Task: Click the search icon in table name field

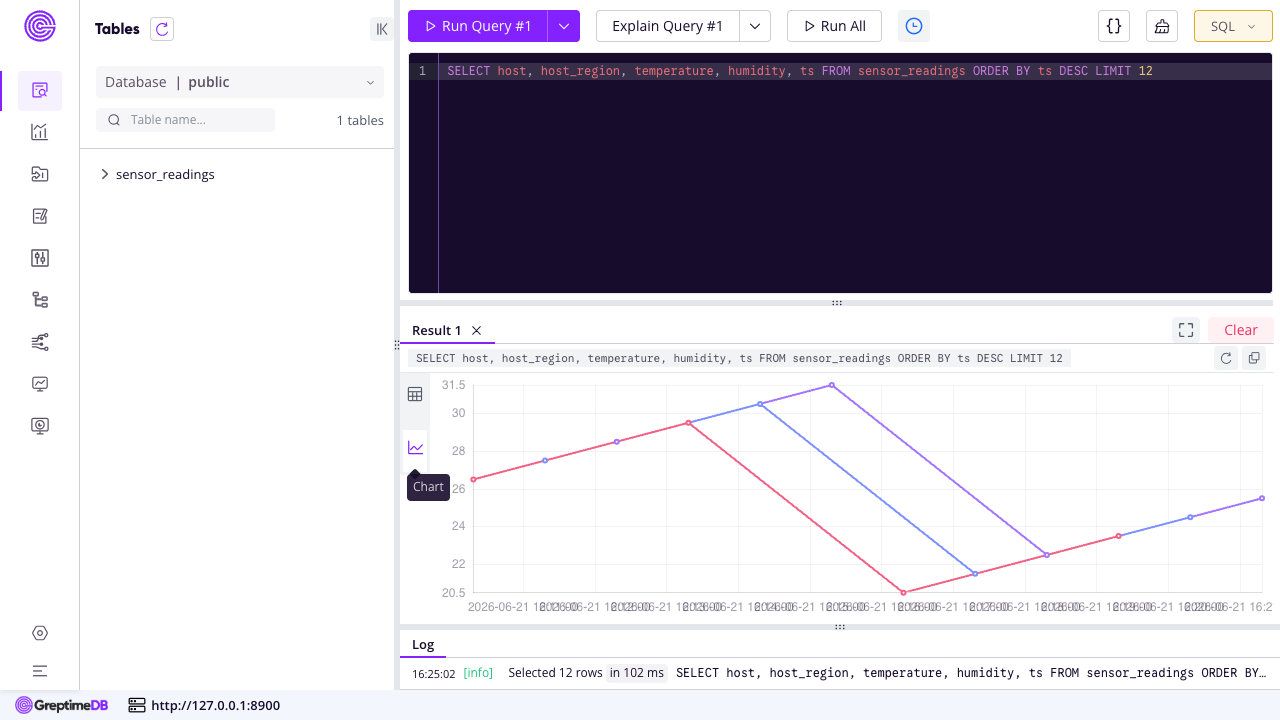Action: click(x=114, y=120)
